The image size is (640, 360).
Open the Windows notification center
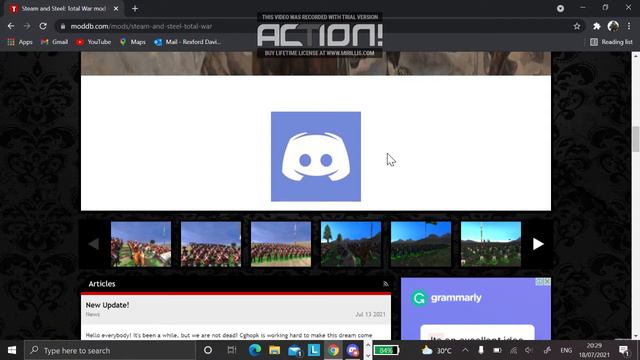(624, 350)
